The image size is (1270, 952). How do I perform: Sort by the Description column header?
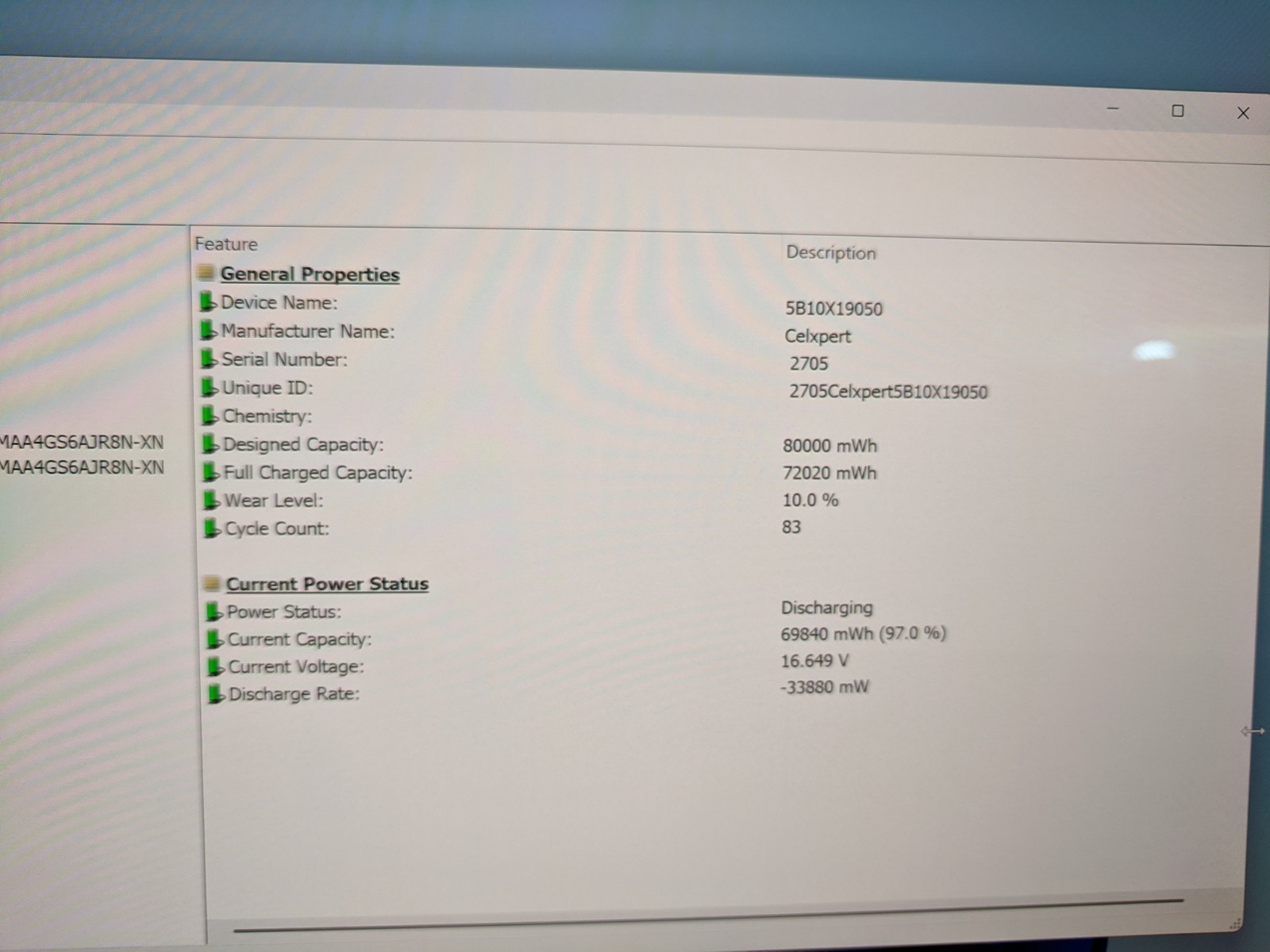(x=831, y=253)
